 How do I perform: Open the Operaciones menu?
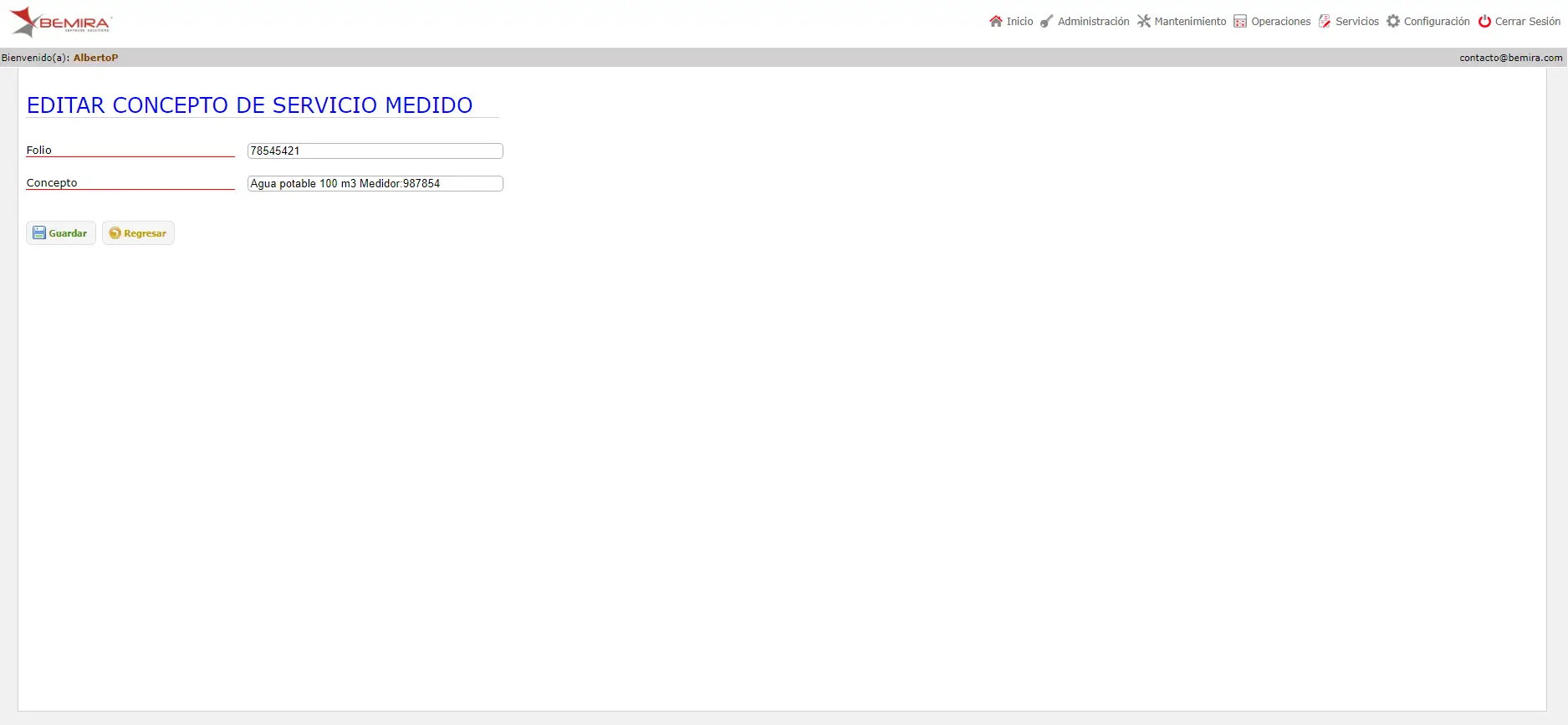click(x=1273, y=22)
